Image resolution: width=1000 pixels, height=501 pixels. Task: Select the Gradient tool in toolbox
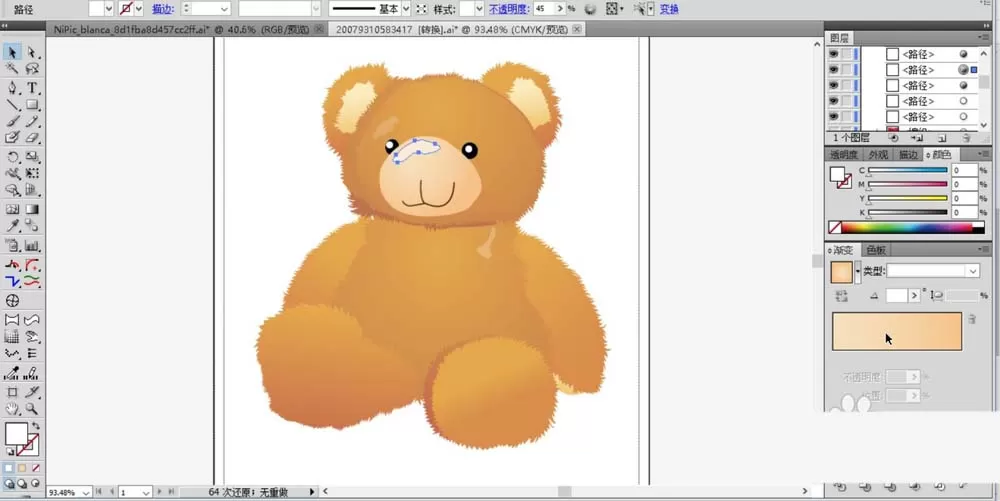tap(32, 209)
